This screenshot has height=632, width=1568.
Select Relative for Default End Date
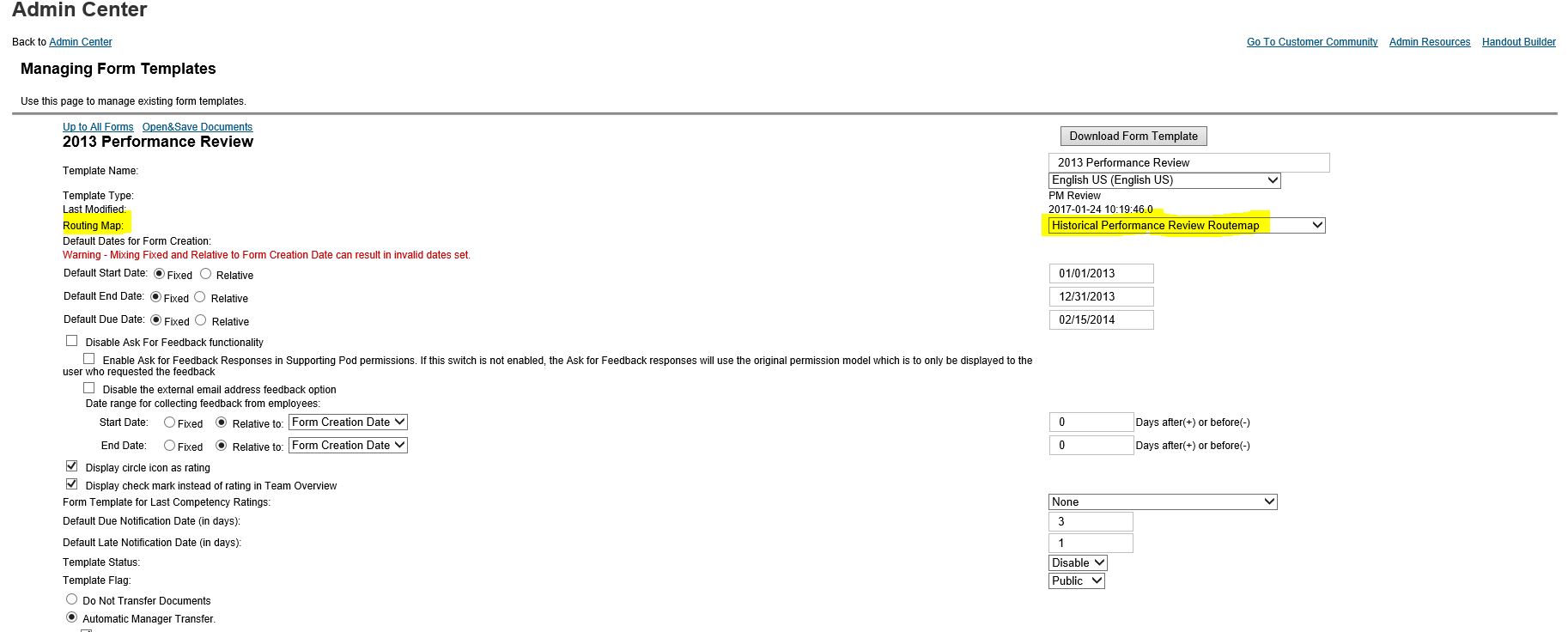pyautogui.click(x=200, y=297)
